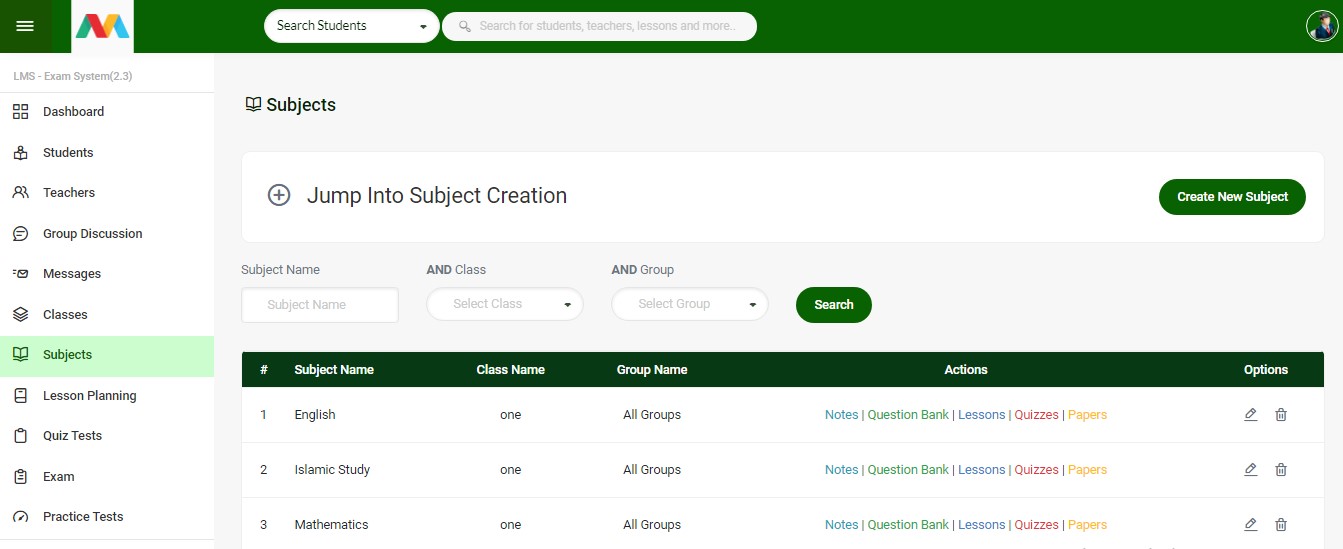Screen dimensions: 1343x549
Task: Open Lessons link for Mathematics
Action: (x=982, y=525)
